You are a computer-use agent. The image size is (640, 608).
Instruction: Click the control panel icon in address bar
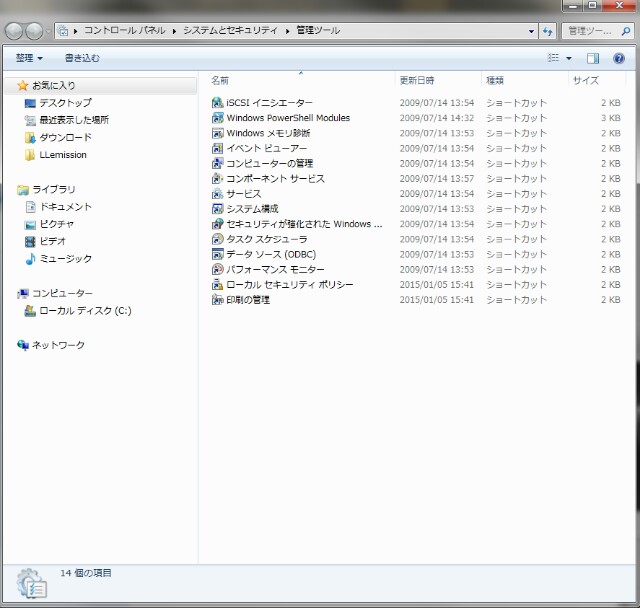pyautogui.click(x=62, y=31)
